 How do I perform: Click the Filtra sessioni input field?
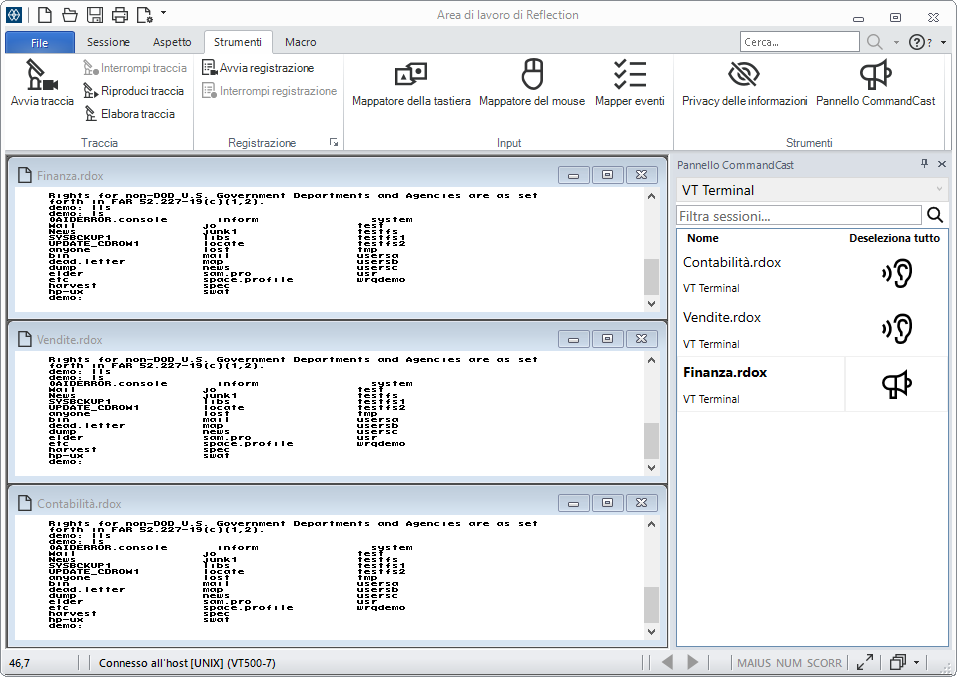(798, 215)
